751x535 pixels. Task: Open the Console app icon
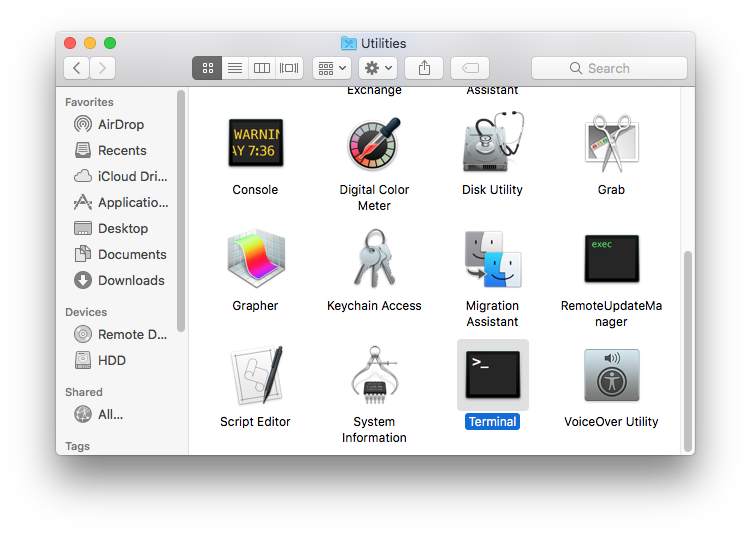255,144
